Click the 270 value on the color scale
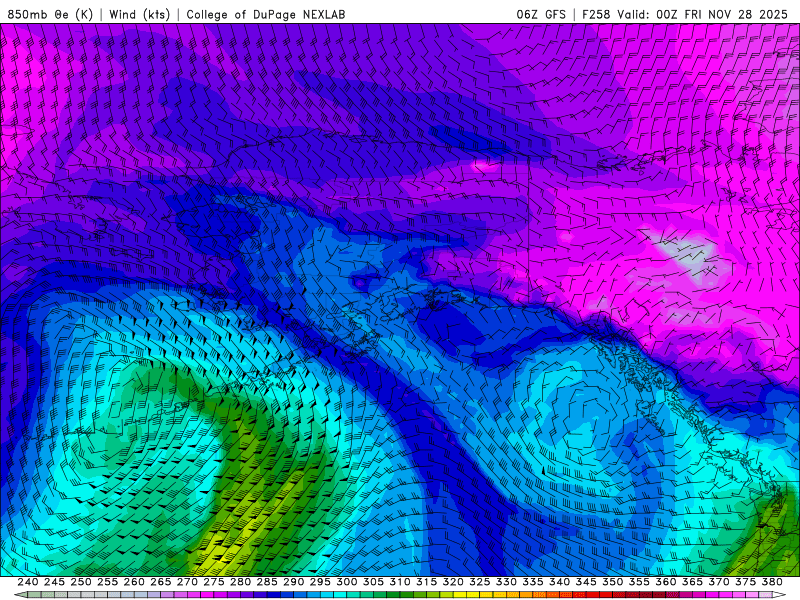The width and height of the screenshot is (800, 600). point(187,582)
